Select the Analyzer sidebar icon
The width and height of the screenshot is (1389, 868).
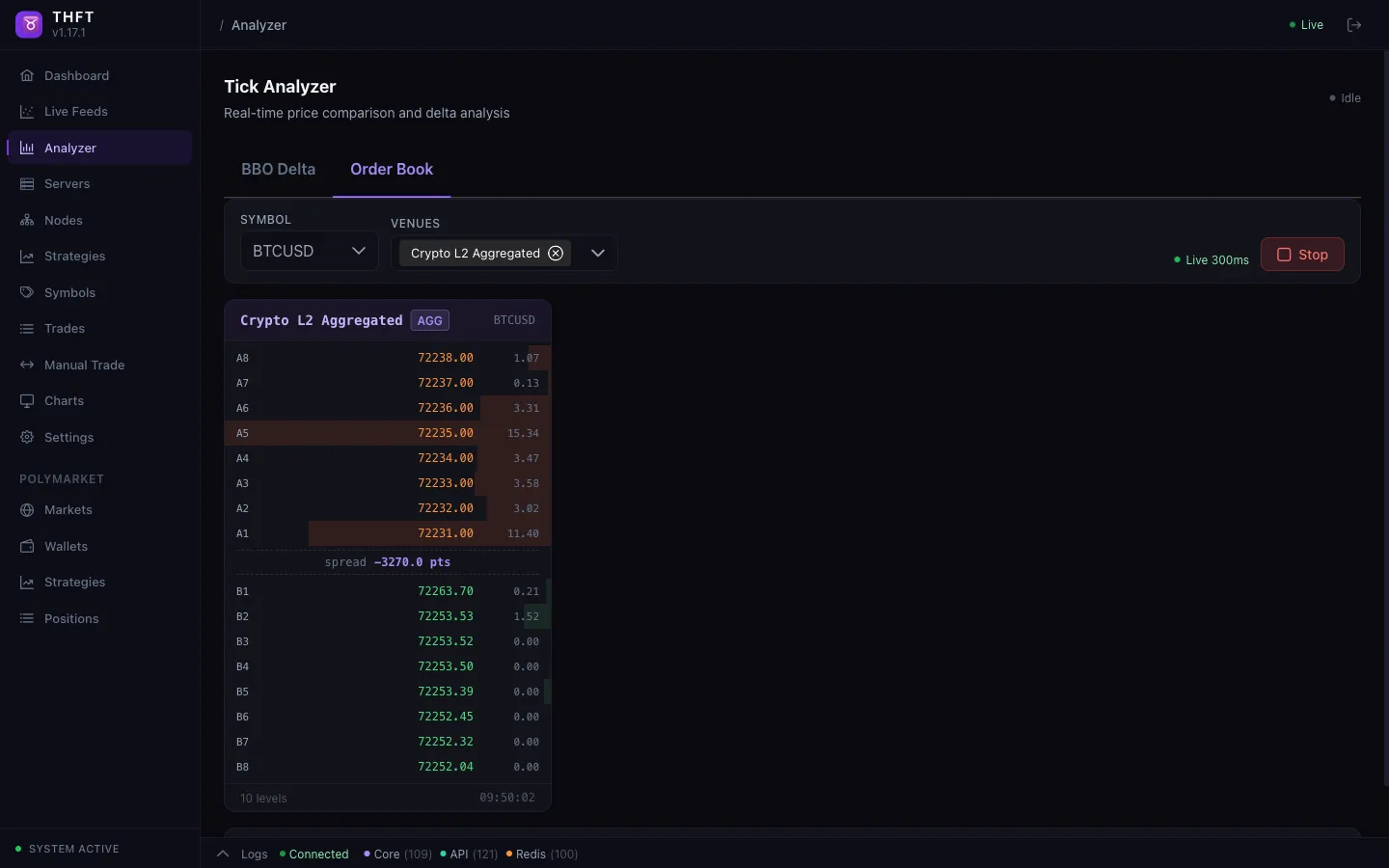pos(26,148)
